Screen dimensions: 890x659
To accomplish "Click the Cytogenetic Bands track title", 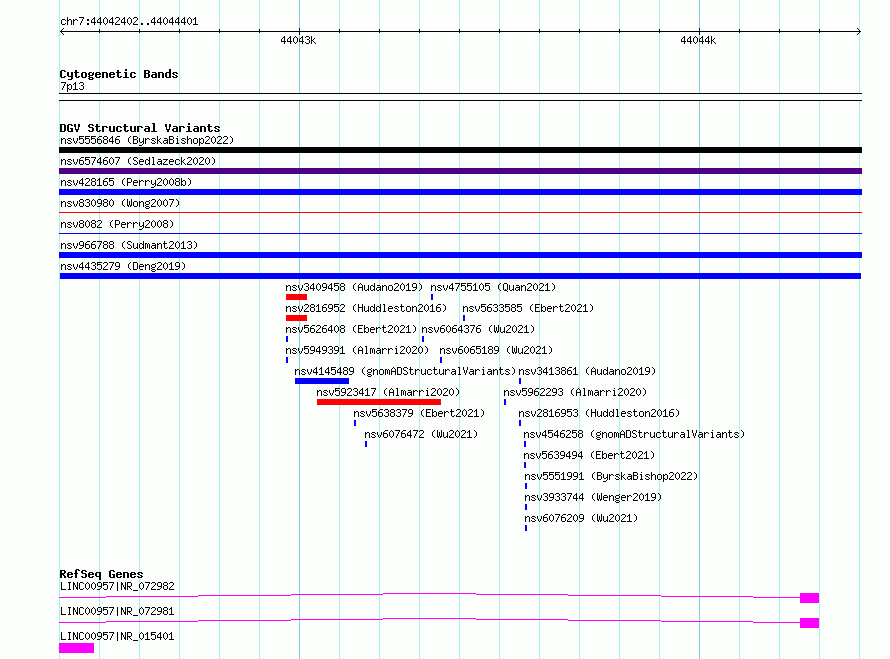I will (119, 74).
